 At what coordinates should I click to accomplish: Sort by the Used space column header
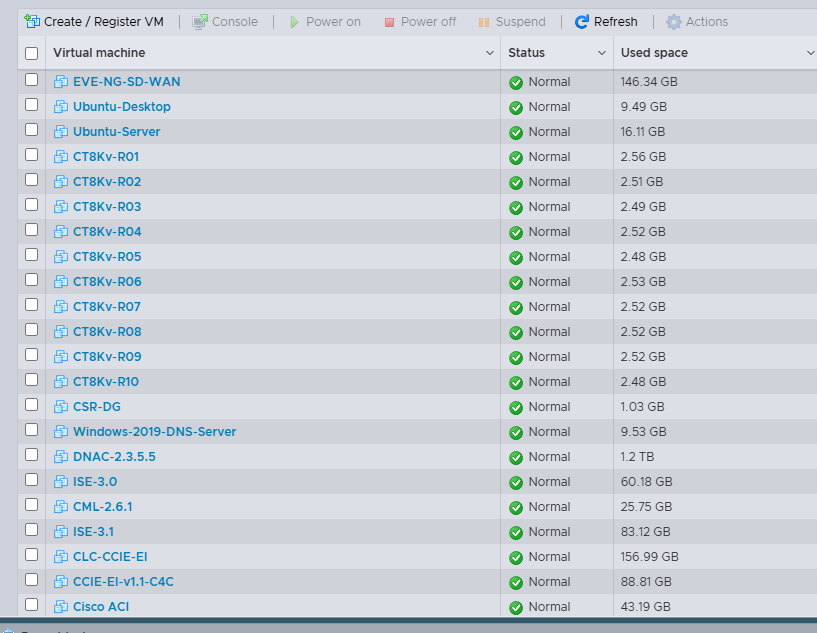pos(654,53)
